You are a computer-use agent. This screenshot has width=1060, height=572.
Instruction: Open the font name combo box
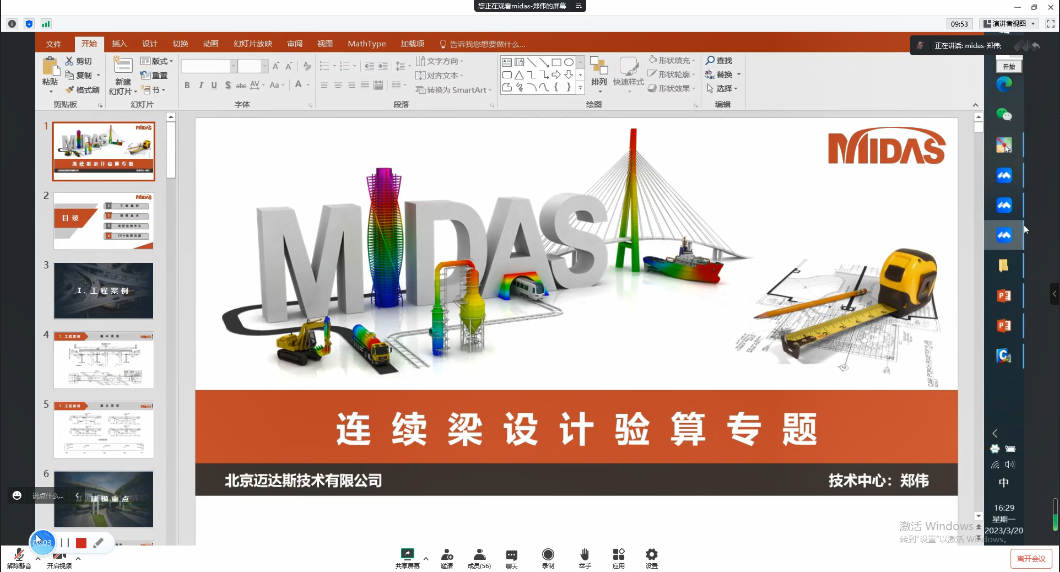[209, 66]
